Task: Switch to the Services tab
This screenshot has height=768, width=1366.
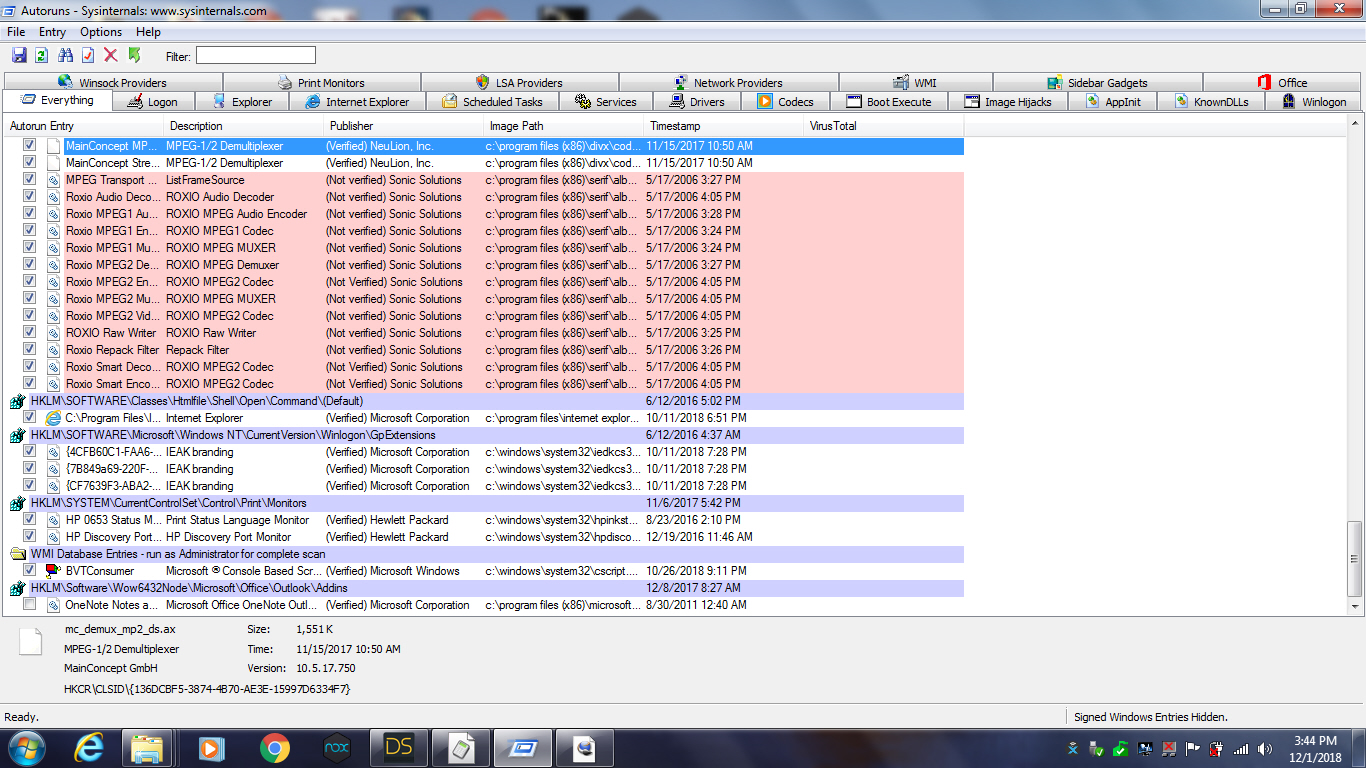Action: pyautogui.click(x=605, y=102)
